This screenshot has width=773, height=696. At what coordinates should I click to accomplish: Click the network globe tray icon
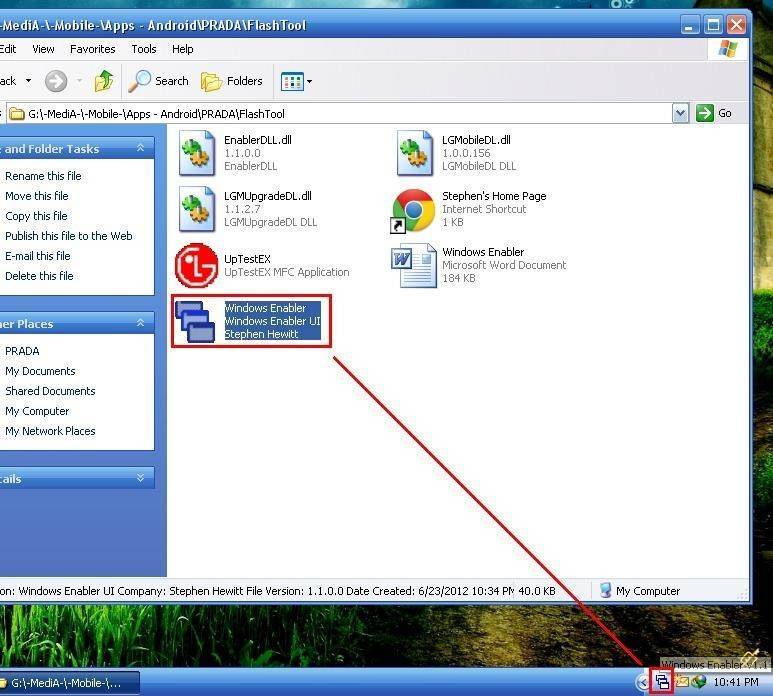pos(699,682)
